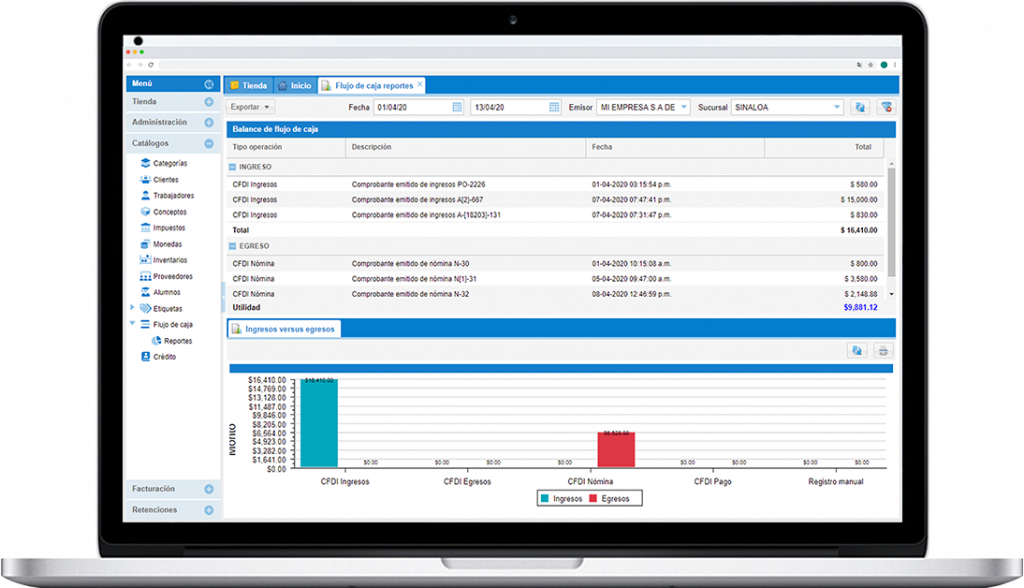
Task: Open the Emisor dropdown
Action: 684,107
